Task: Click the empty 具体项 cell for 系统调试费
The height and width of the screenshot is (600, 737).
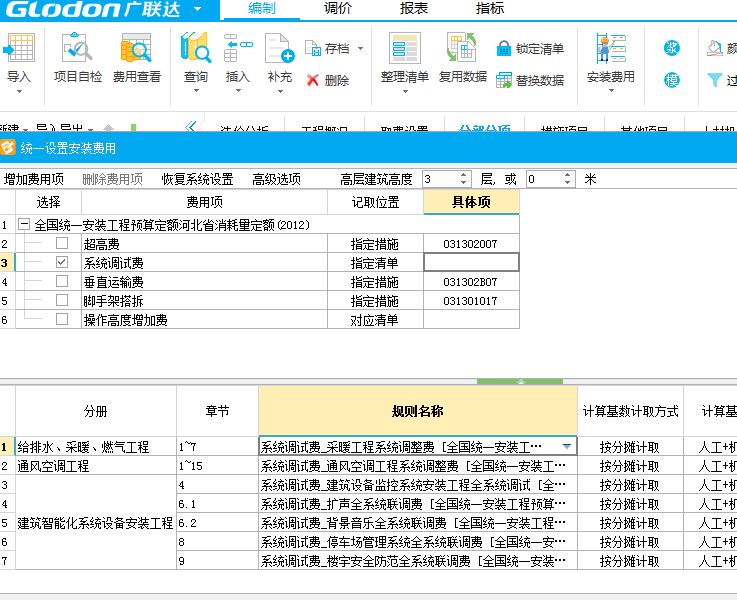Action: pyautogui.click(x=471, y=262)
